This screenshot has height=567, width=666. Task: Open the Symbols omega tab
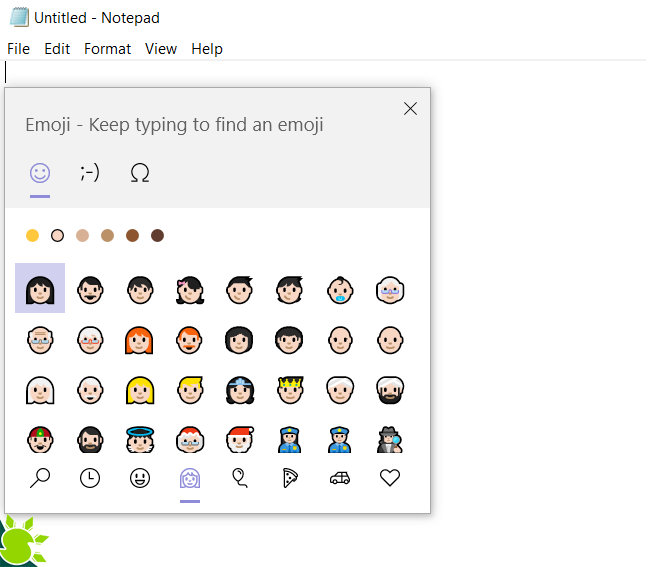[140, 173]
